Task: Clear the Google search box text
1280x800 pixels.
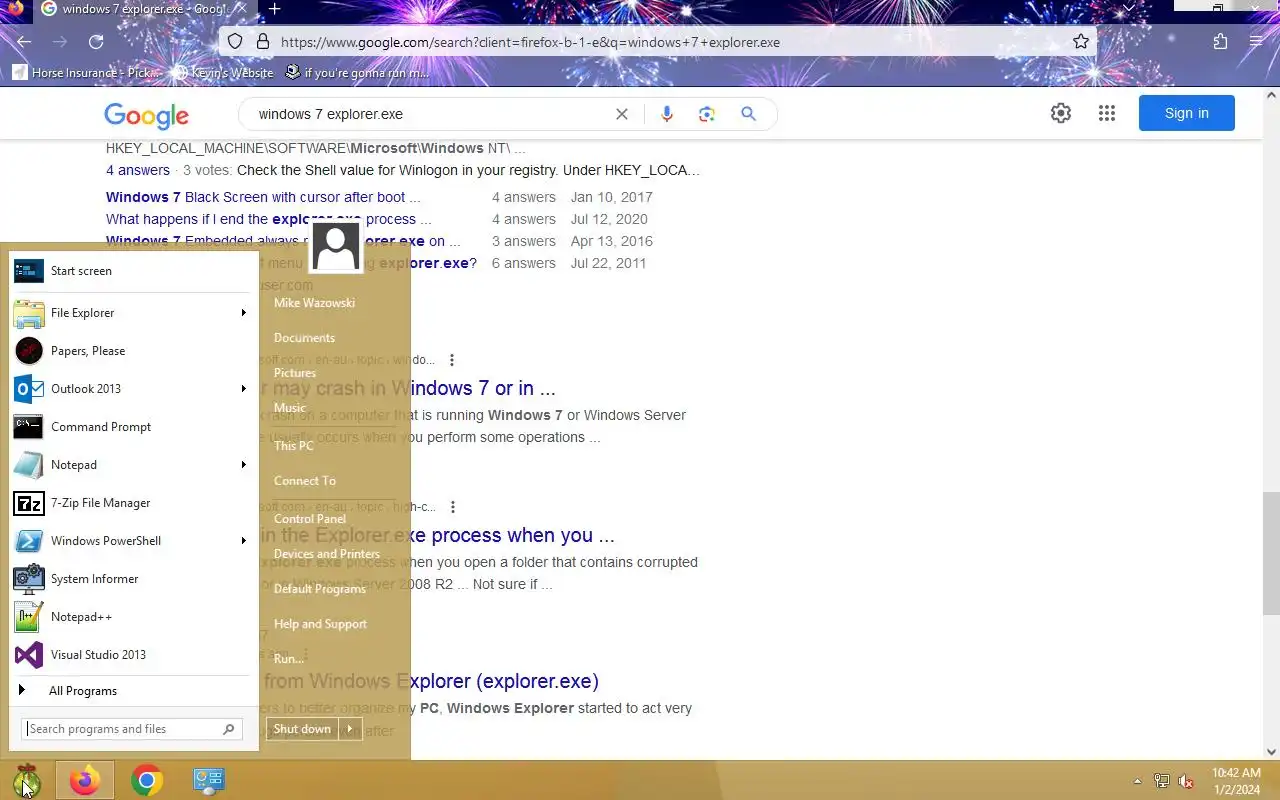Action: [x=622, y=114]
